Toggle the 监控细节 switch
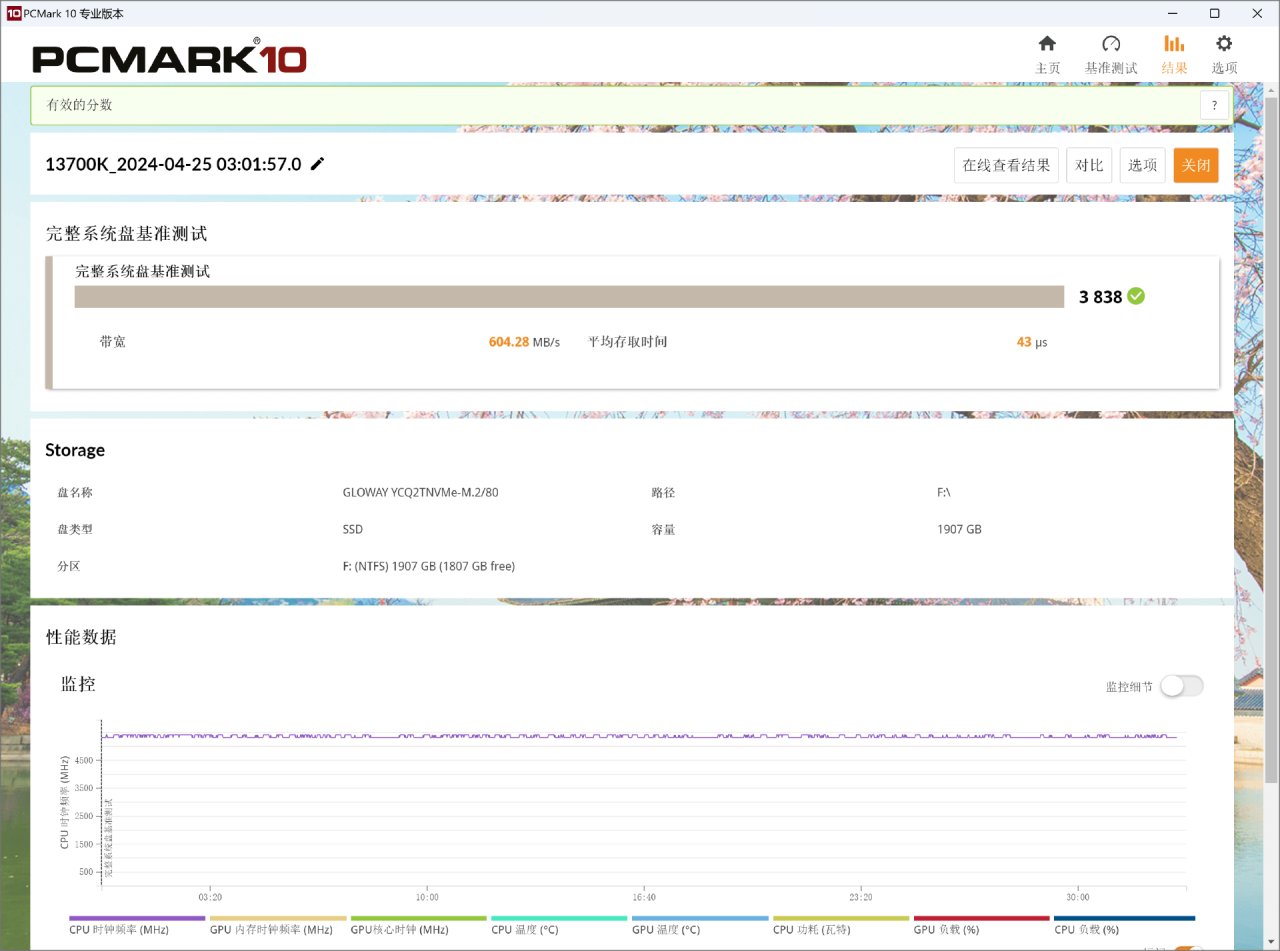This screenshot has height=951, width=1280. click(x=1182, y=686)
